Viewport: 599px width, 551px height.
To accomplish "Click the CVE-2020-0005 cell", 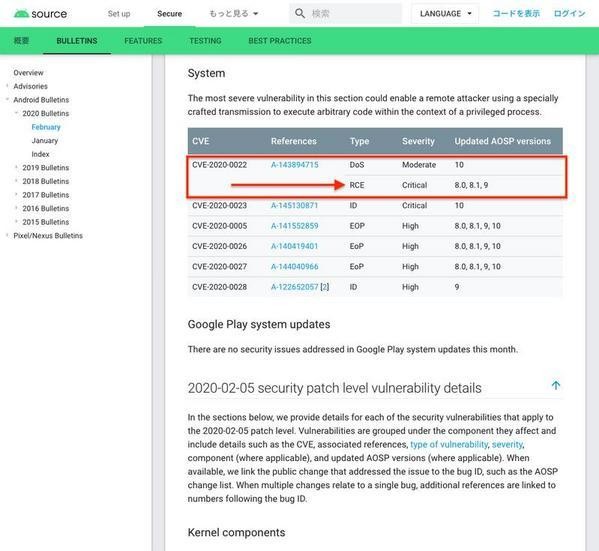I will pos(219,226).
